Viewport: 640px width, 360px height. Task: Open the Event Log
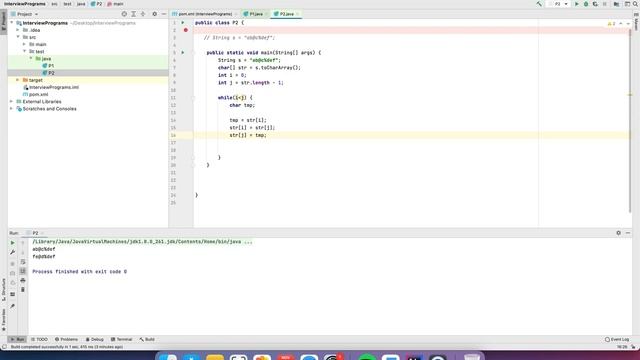click(x=617, y=339)
